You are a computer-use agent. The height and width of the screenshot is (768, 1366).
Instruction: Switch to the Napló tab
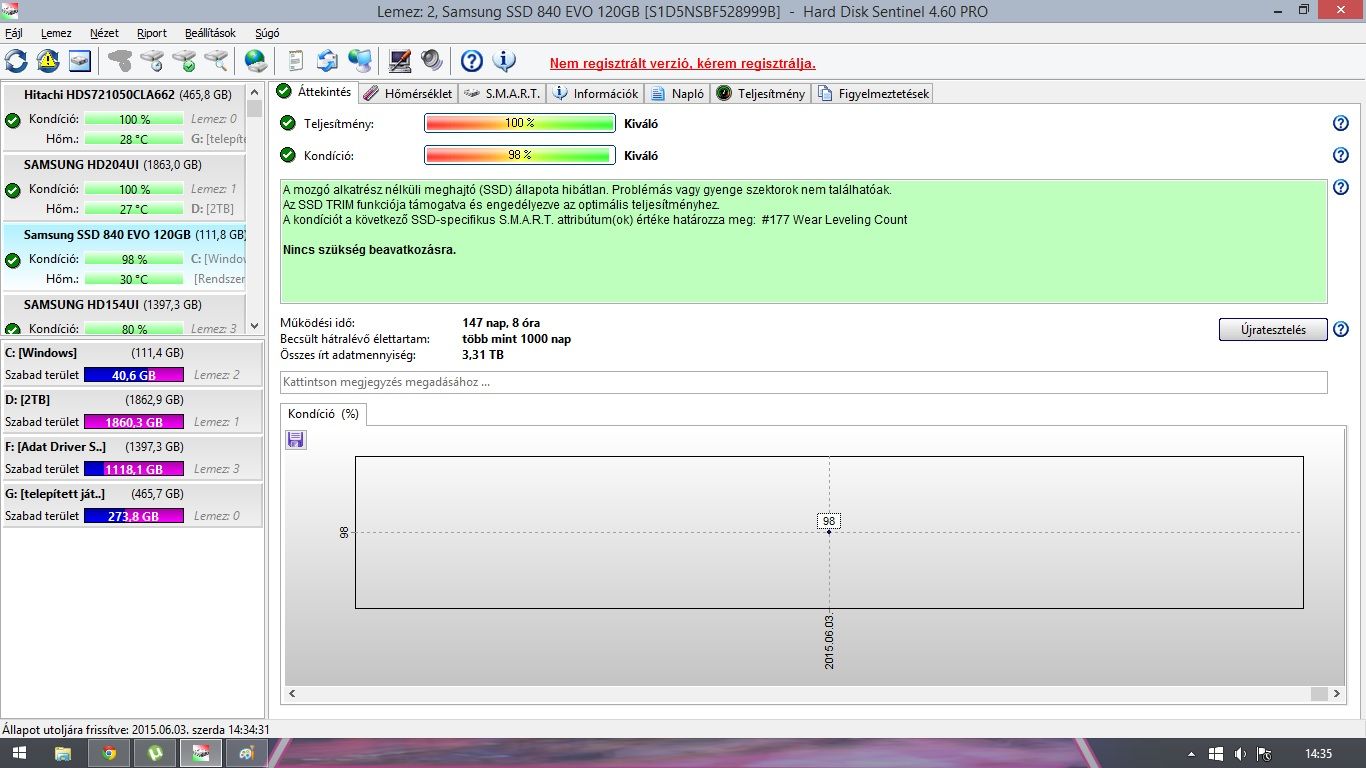[x=677, y=93]
